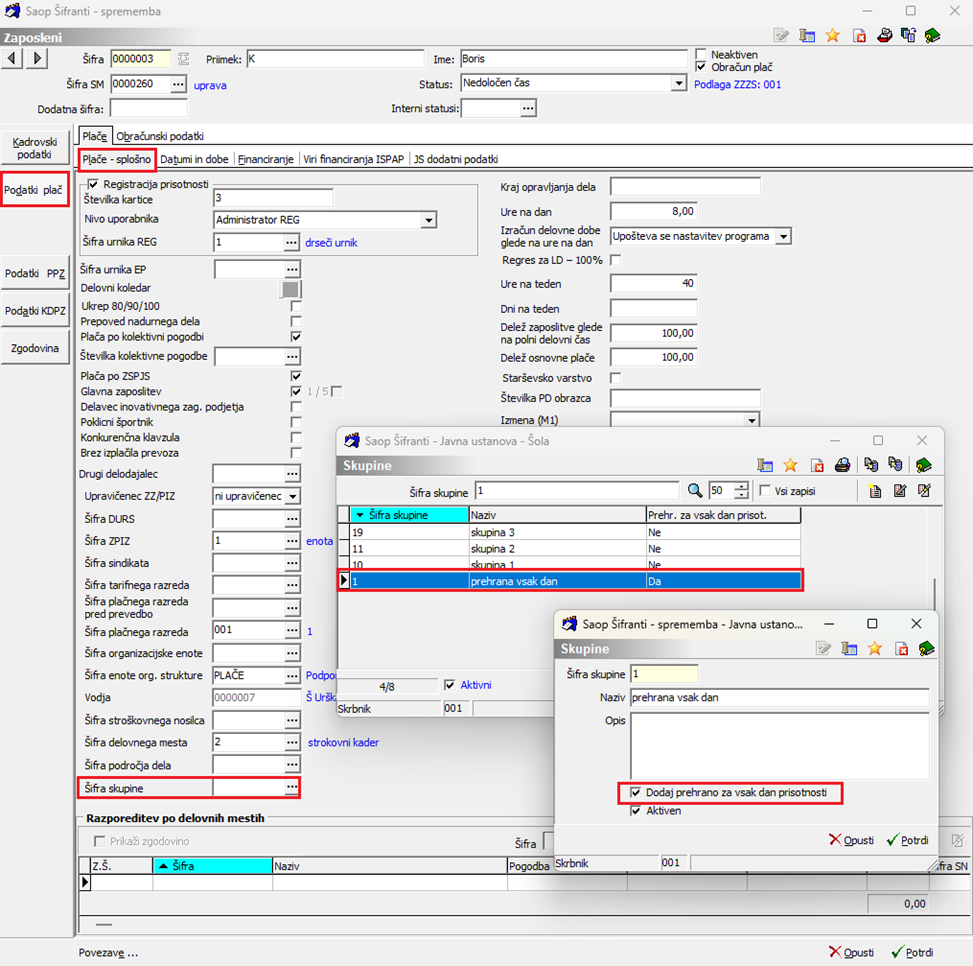Screen dimensions: 973x966
Task: Open Status dropdown Nedoločen čas
Action: 679,83
